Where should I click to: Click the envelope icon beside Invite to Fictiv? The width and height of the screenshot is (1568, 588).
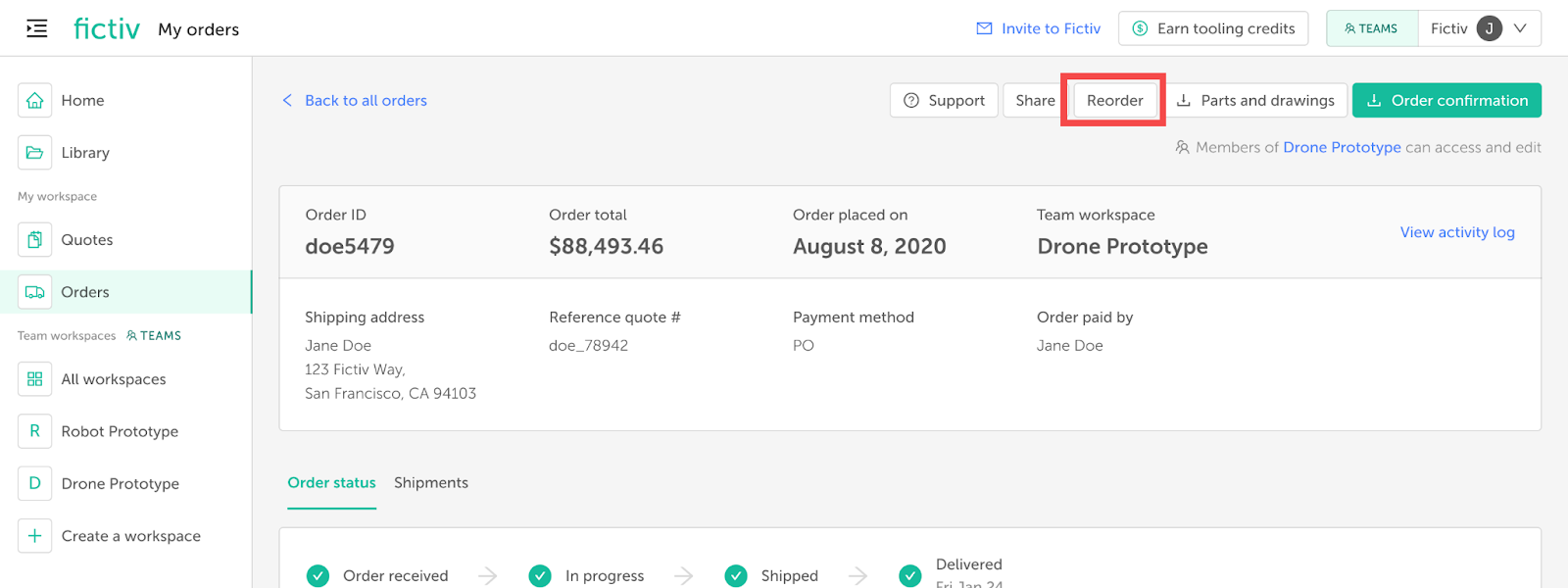point(984,28)
